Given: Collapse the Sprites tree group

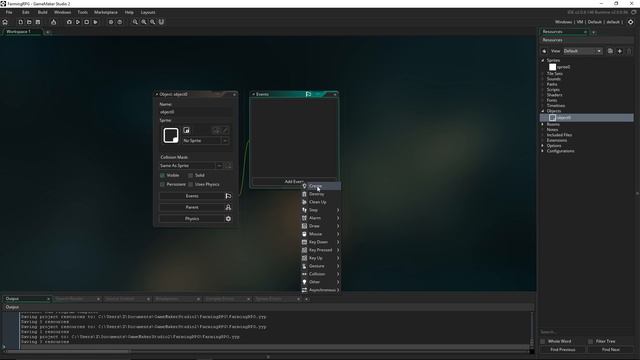Looking at the screenshot, I should point(543,60).
